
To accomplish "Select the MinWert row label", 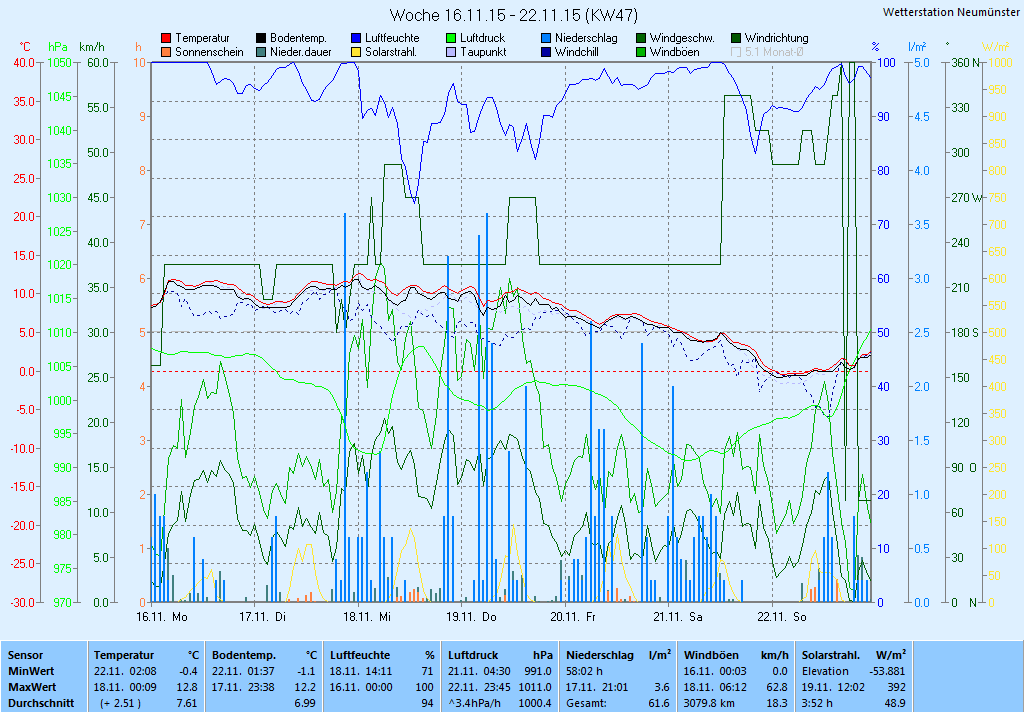I will [31, 672].
